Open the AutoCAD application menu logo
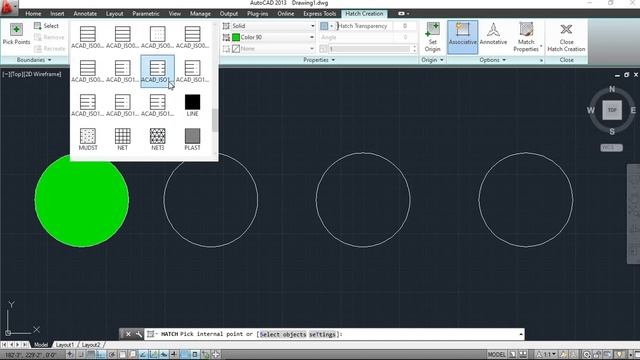640x360 pixels. click(8, 7)
